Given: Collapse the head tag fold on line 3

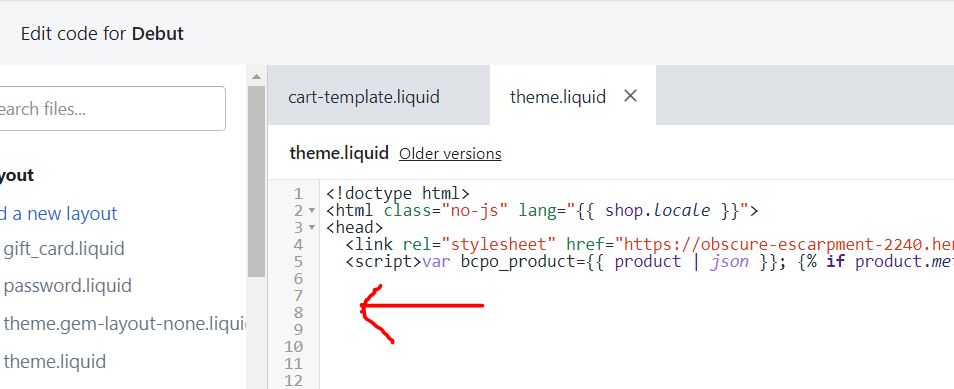Looking at the screenshot, I should point(312,228).
